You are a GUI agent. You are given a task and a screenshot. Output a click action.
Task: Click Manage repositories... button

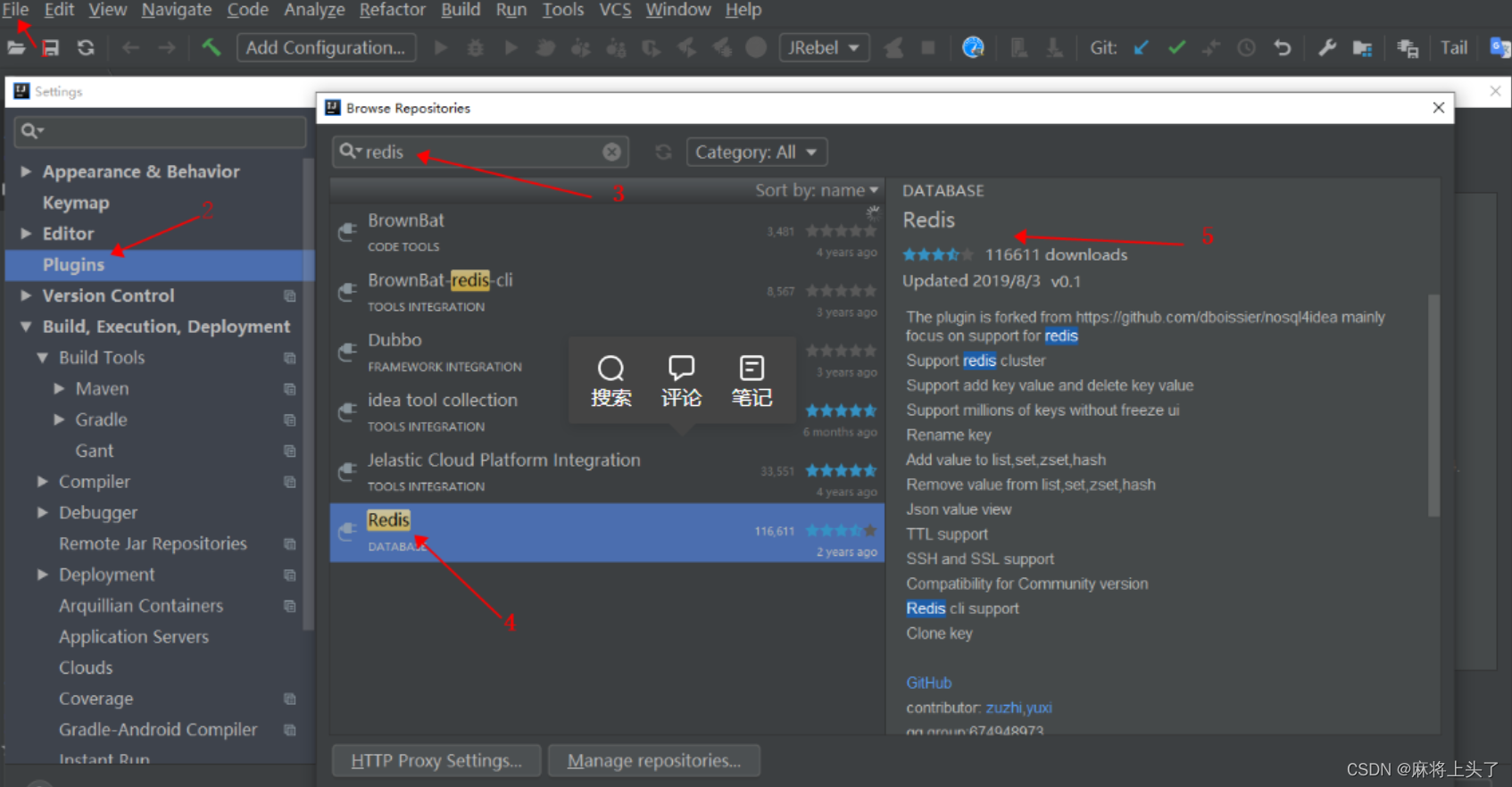[x=654, y=760]
